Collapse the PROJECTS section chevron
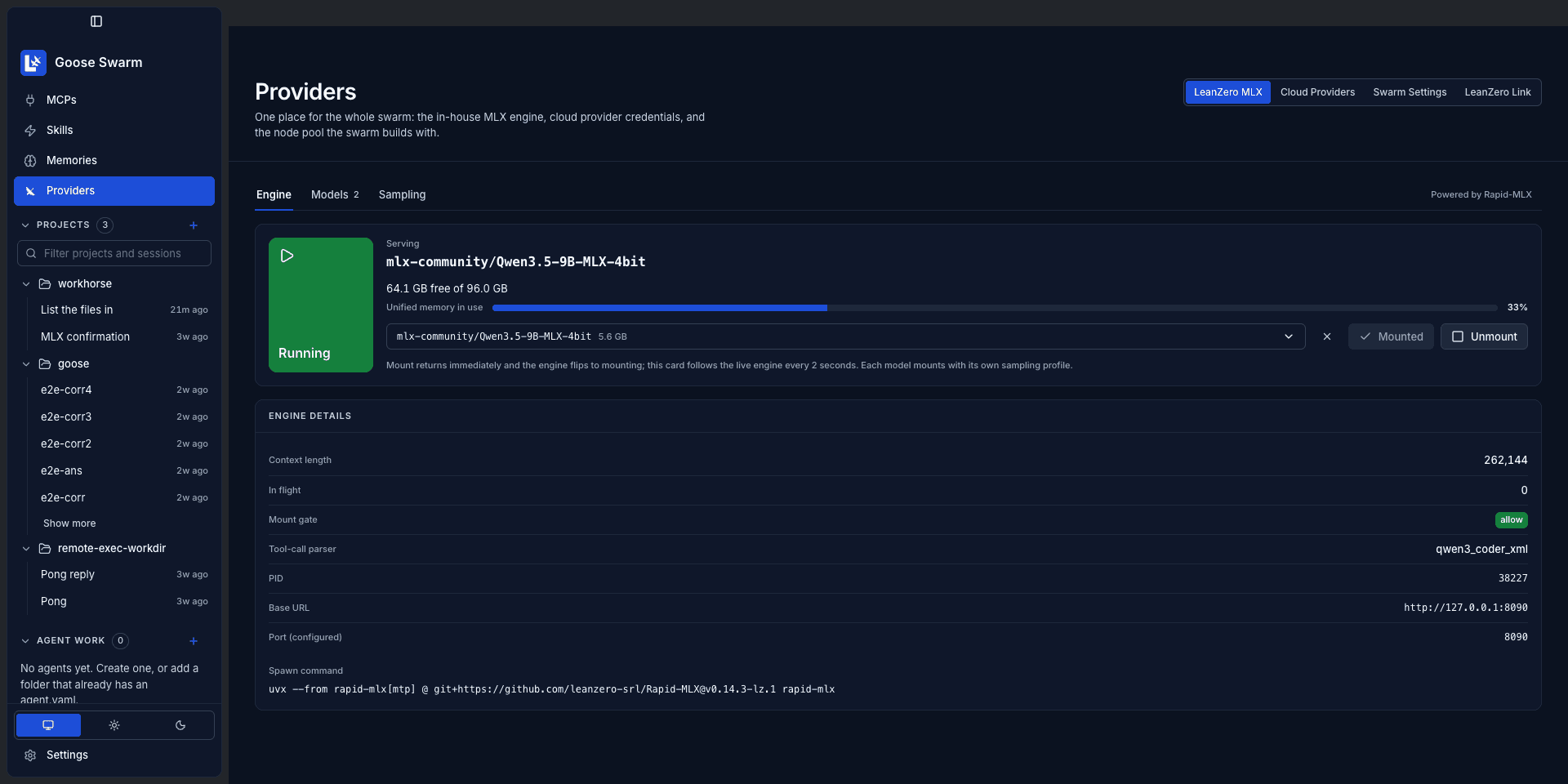1568x784 pixels. pyautogui.click(x=25, y=225)
